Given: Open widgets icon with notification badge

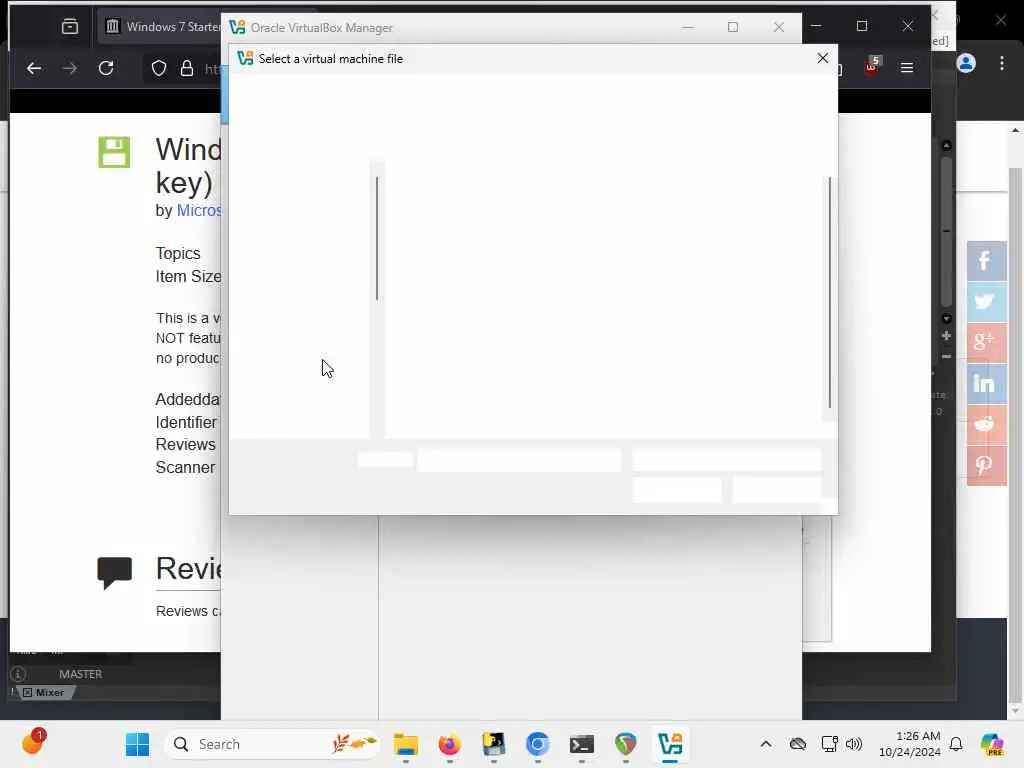Looking at the screenshot, I should click(x=33, y=743).
